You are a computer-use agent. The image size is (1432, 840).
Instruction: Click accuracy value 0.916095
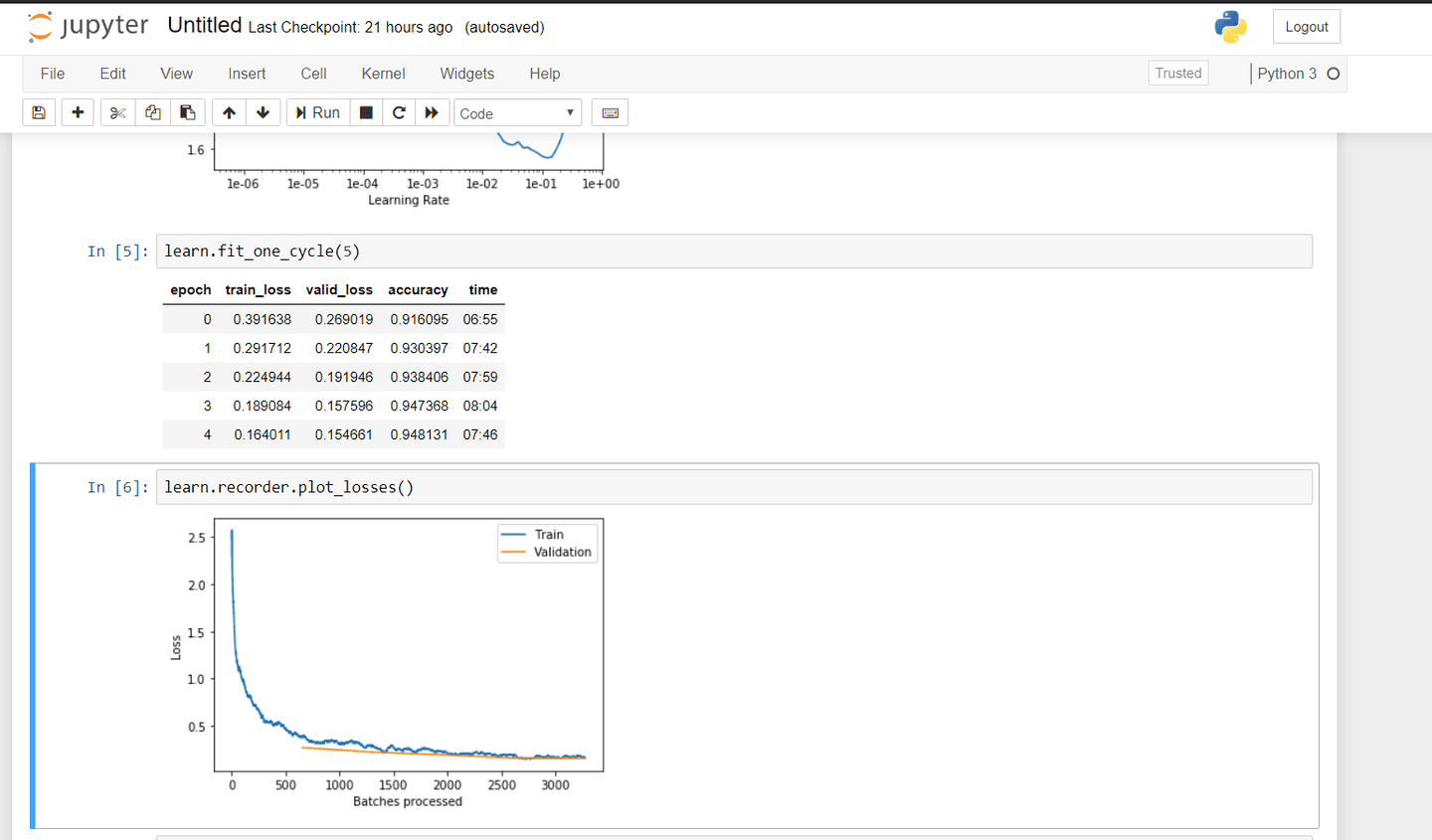tap(419, 319)
